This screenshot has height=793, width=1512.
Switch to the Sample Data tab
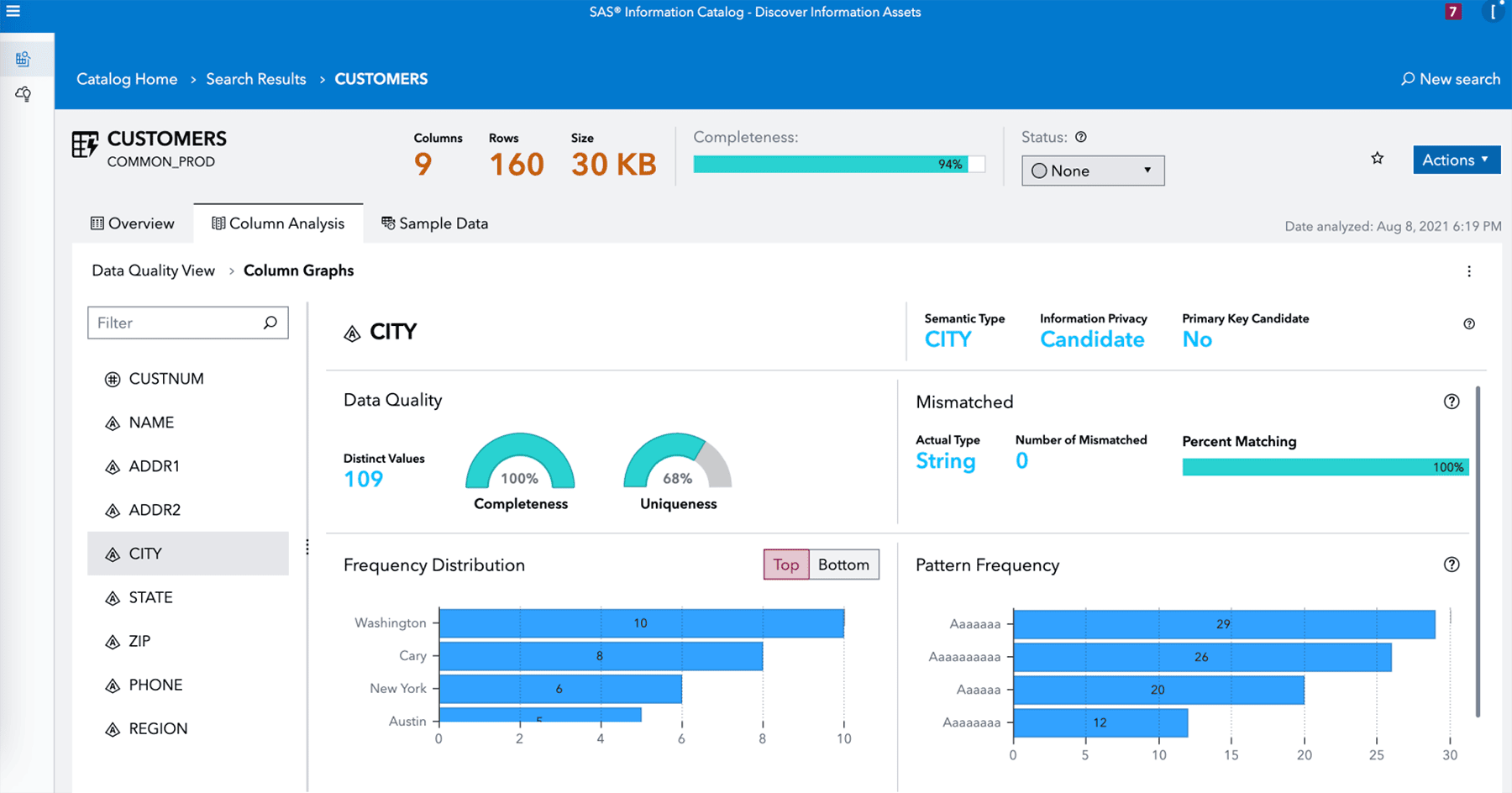coord(434,223)
